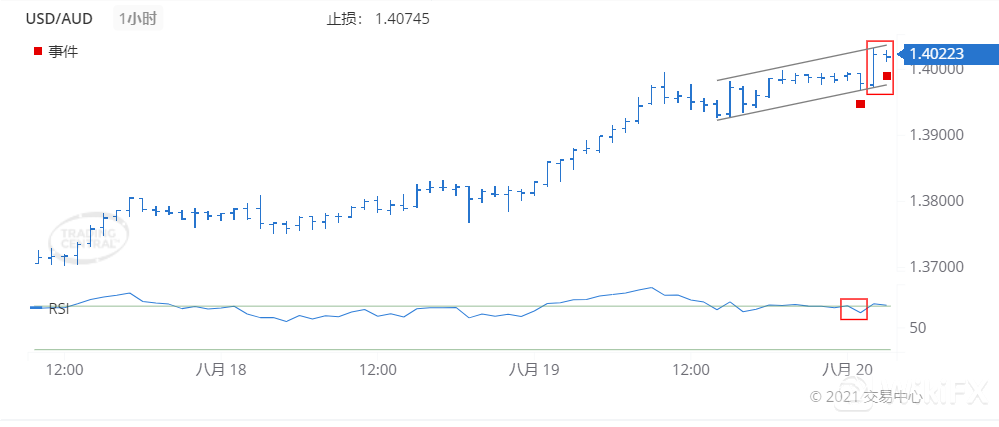Click the 1.40000 price axis label
This screenshot has height=427, width=999.
(x=935, y=69)
